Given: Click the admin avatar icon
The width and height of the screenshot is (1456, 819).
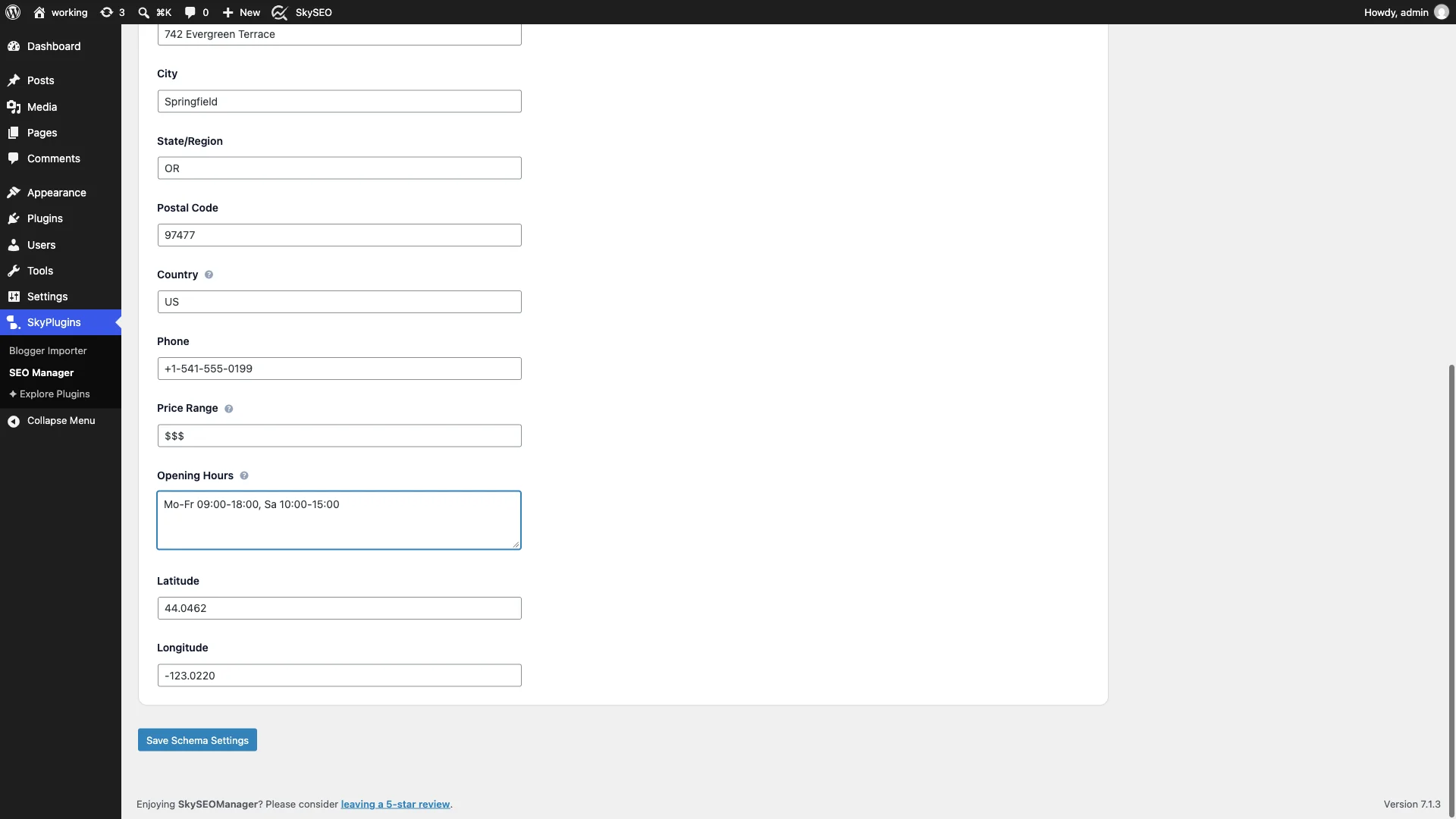Looking at the screenshot, I should 1442,12.
